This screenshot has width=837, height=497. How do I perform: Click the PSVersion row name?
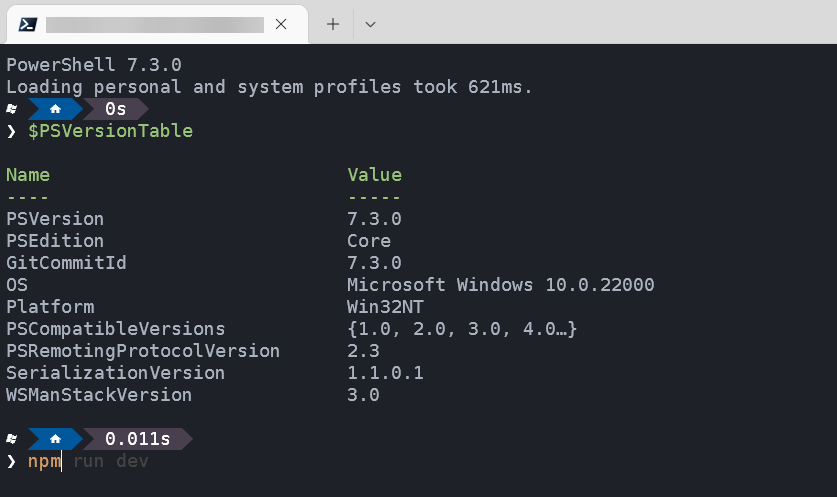coord(55,219)
